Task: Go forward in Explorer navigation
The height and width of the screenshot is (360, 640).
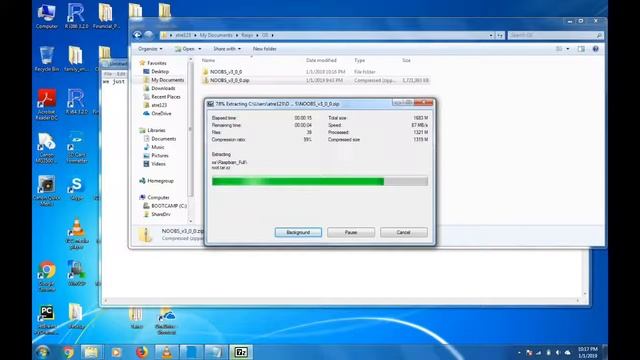Action: coord(149,35)
